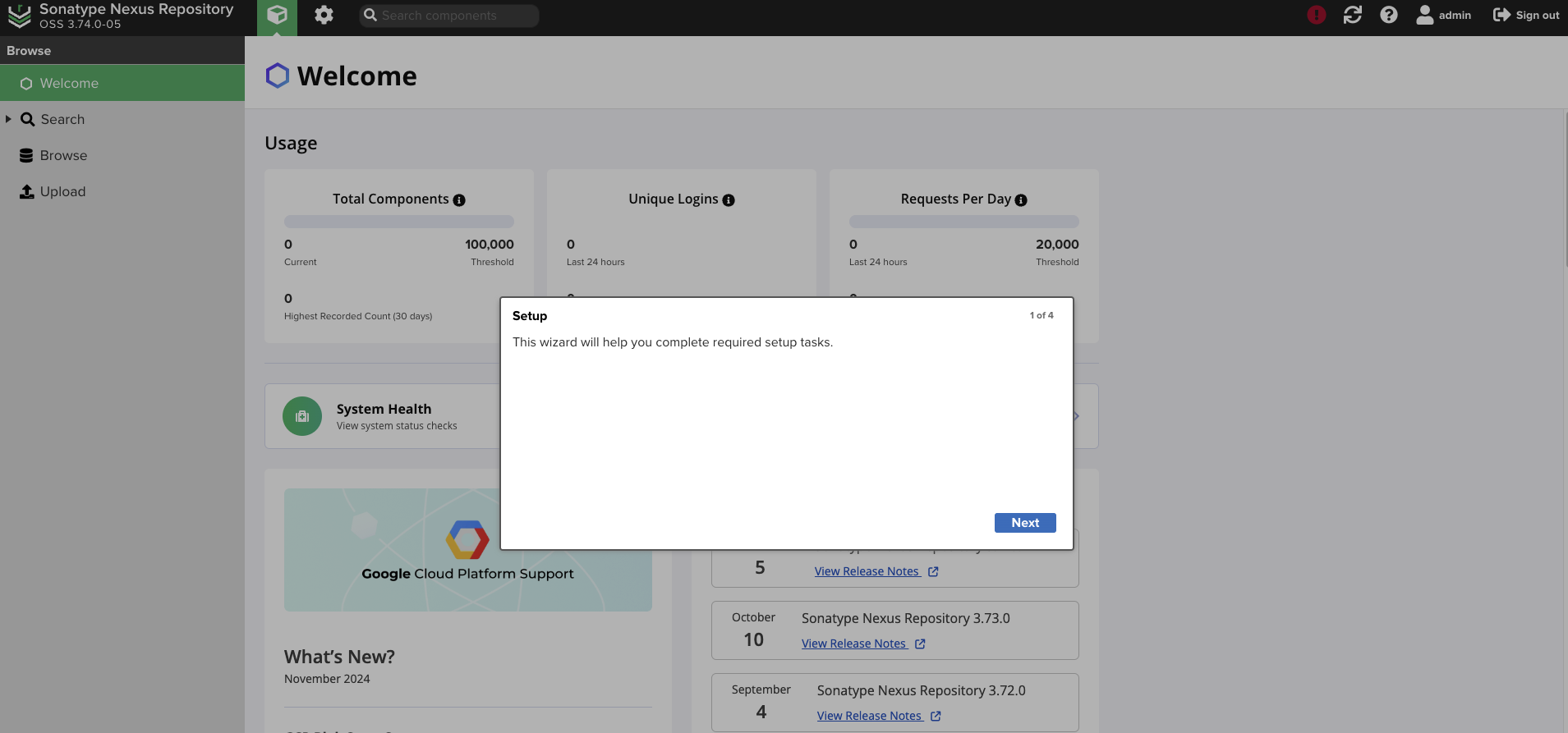Click the Requests Per Day info icon

[1021, 200]
